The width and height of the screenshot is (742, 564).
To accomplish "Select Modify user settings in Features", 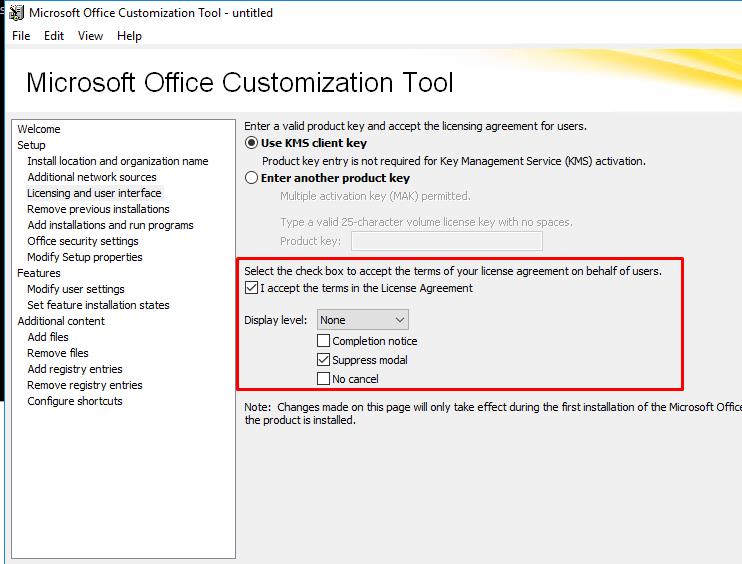I will click(75, 289).
